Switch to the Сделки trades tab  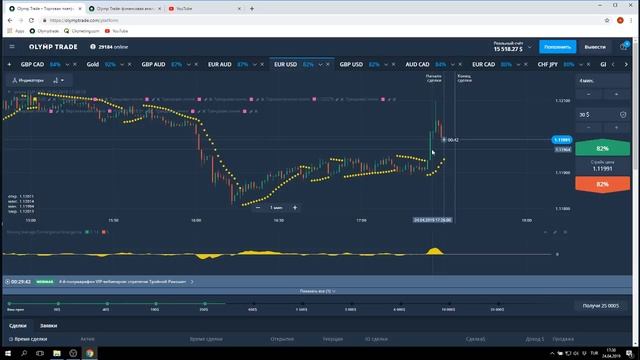(18, 326)
